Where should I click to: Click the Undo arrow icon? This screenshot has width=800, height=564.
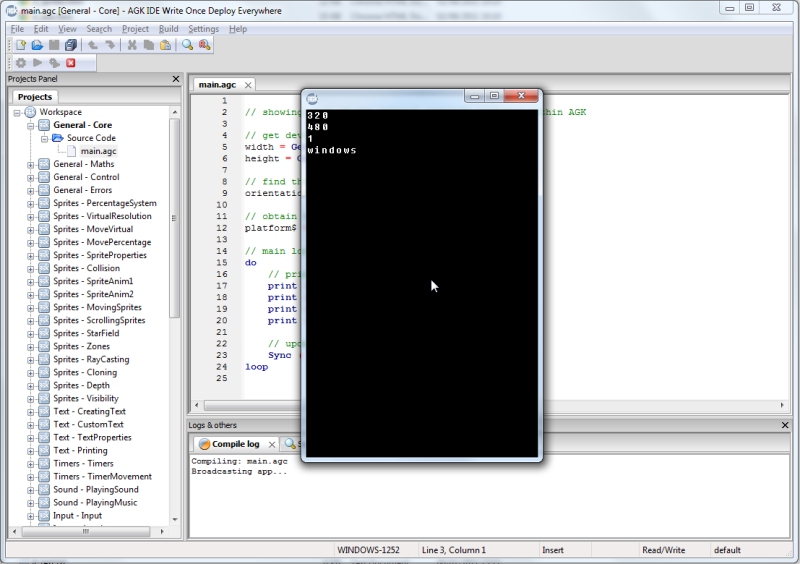(x=93, y=45)
